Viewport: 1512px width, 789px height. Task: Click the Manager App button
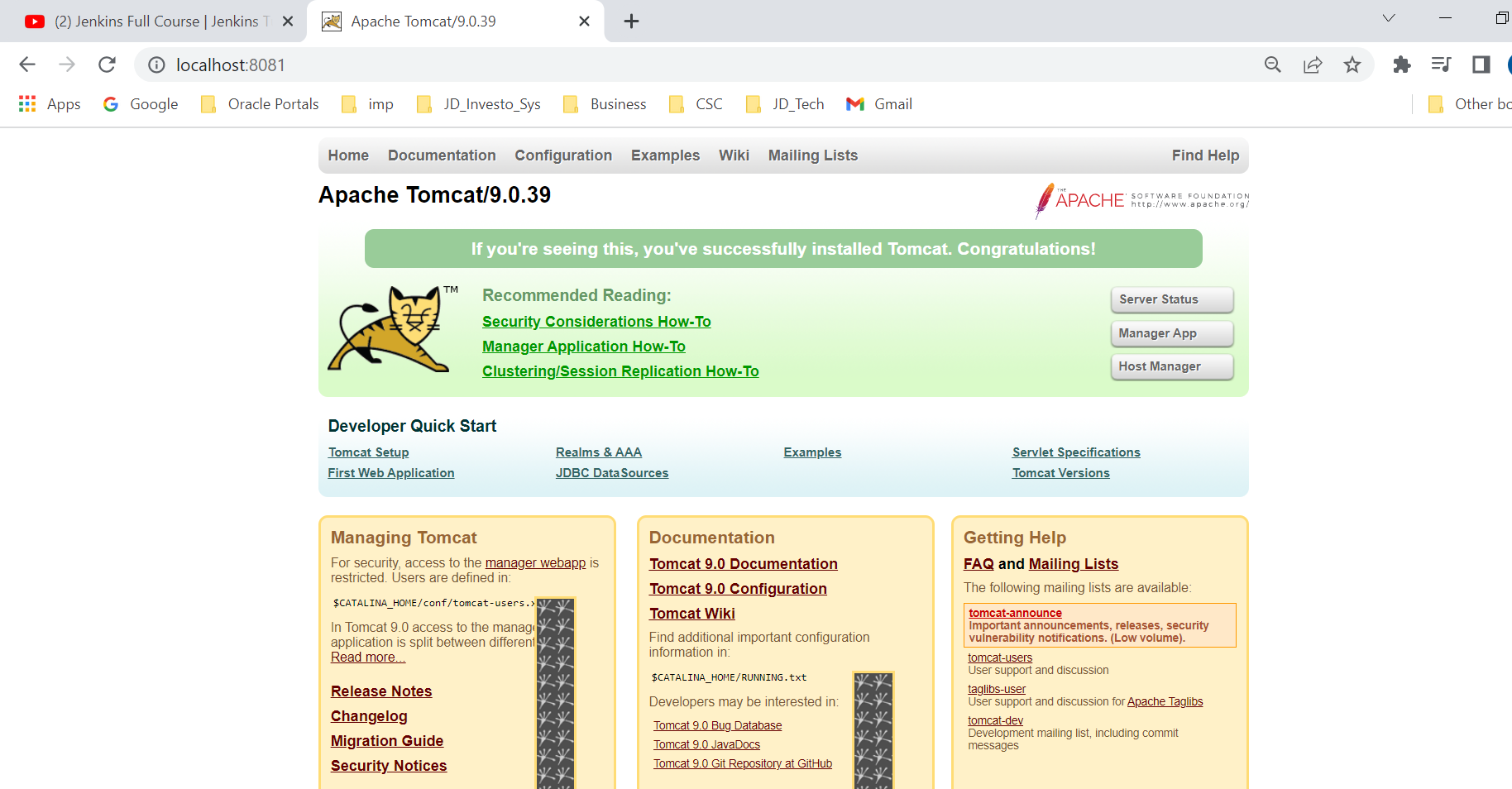click(x=1172, y=333)
